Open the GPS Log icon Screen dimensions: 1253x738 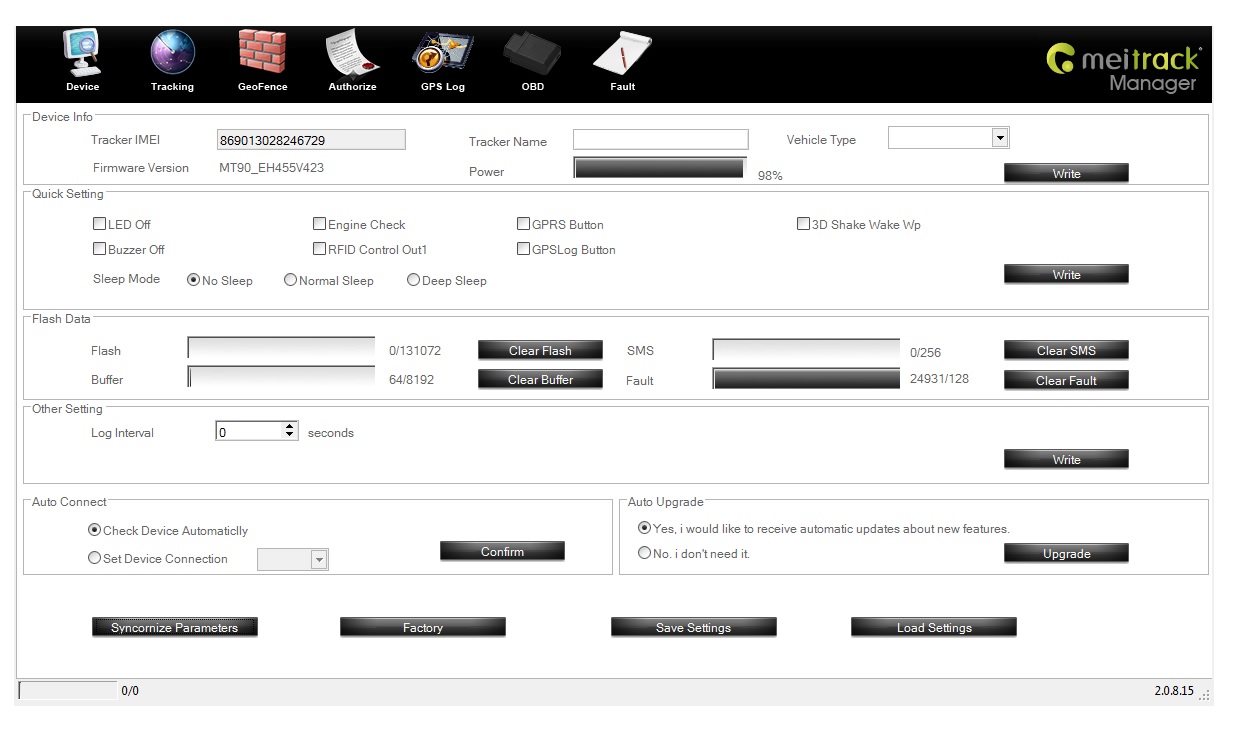[442, 57]
